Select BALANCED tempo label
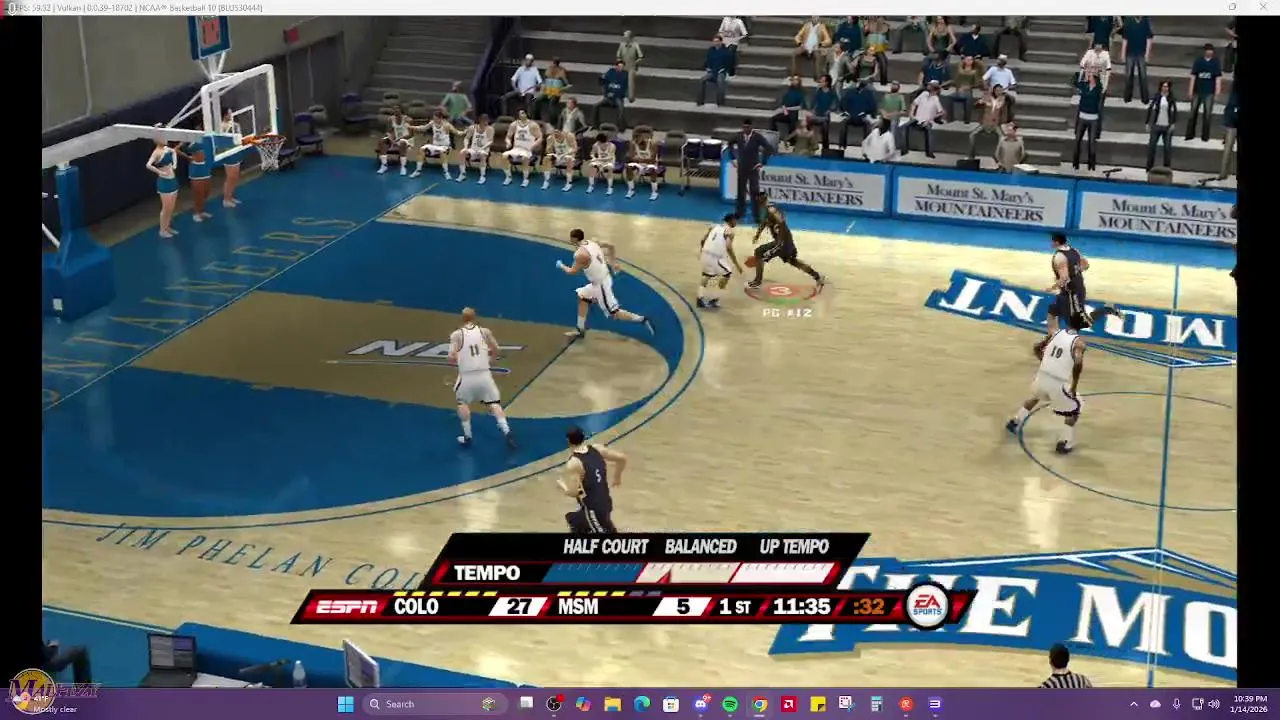 pos(700,547)
